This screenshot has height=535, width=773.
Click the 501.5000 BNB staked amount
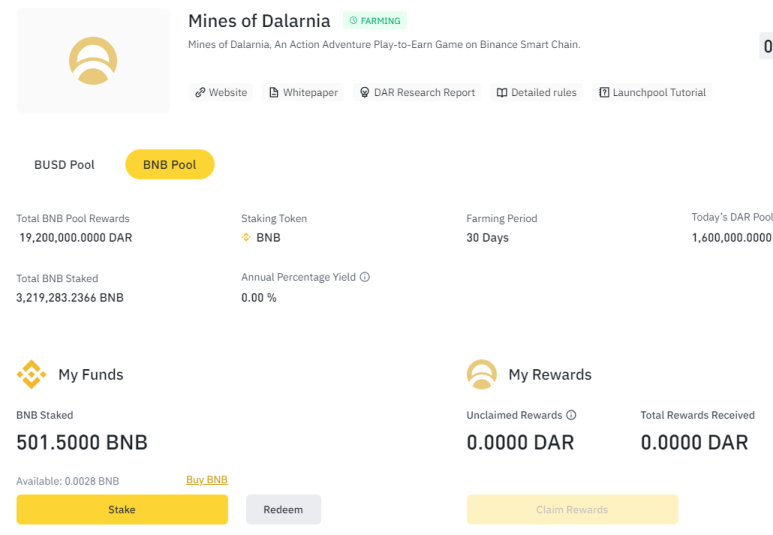tap(82, 442)
